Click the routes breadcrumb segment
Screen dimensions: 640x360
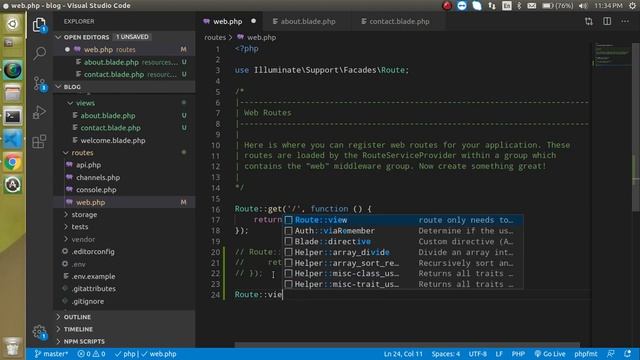click(215, 37)
